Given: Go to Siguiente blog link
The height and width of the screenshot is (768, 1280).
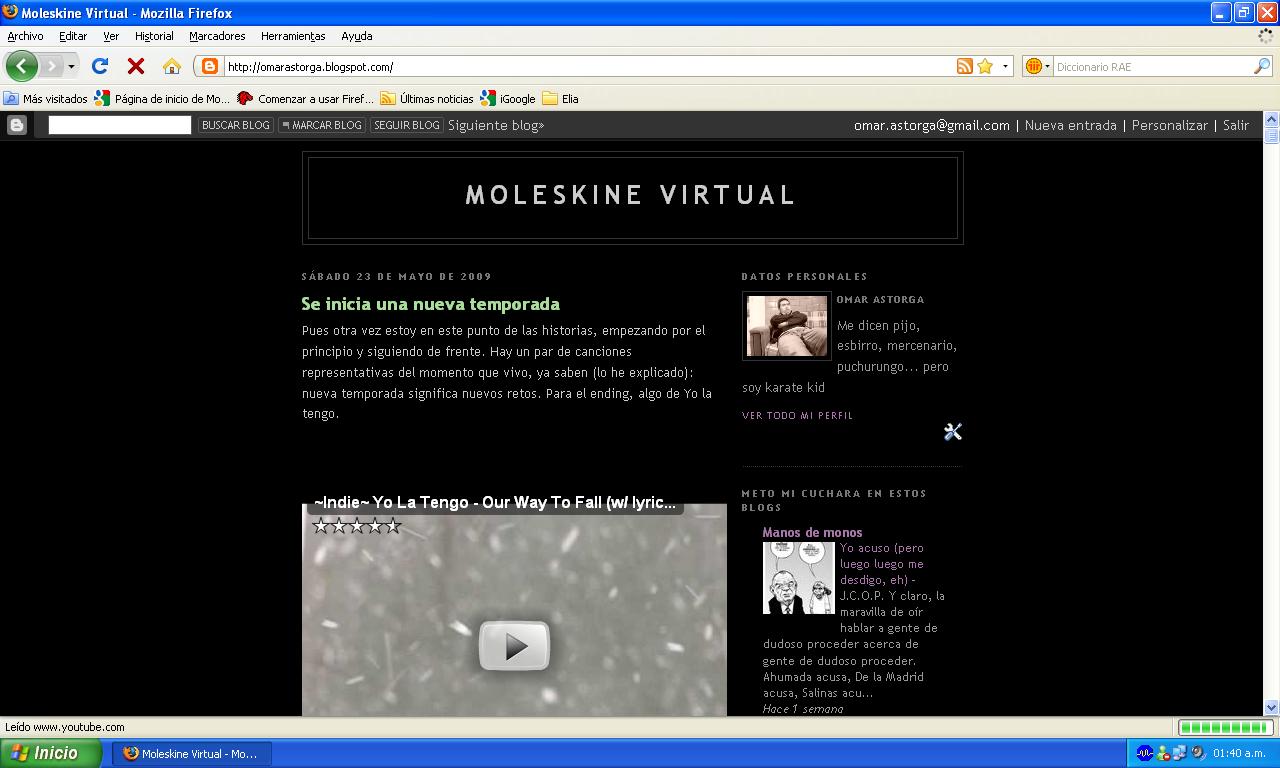Looking at the screenshot, I should [x=496, y=125].
